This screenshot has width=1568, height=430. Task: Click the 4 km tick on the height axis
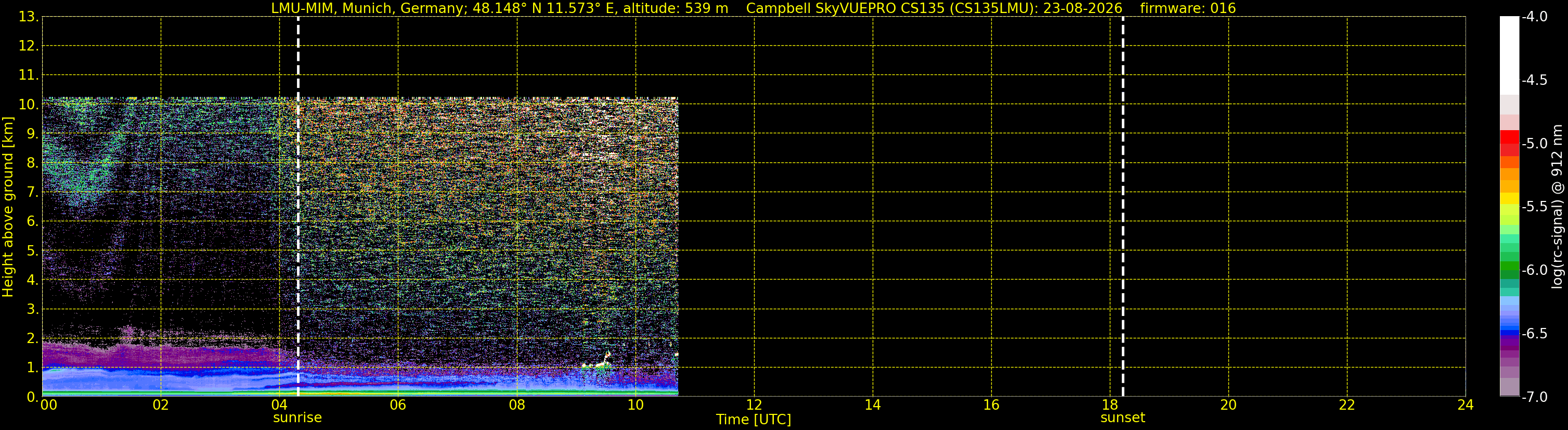(32, 280)
